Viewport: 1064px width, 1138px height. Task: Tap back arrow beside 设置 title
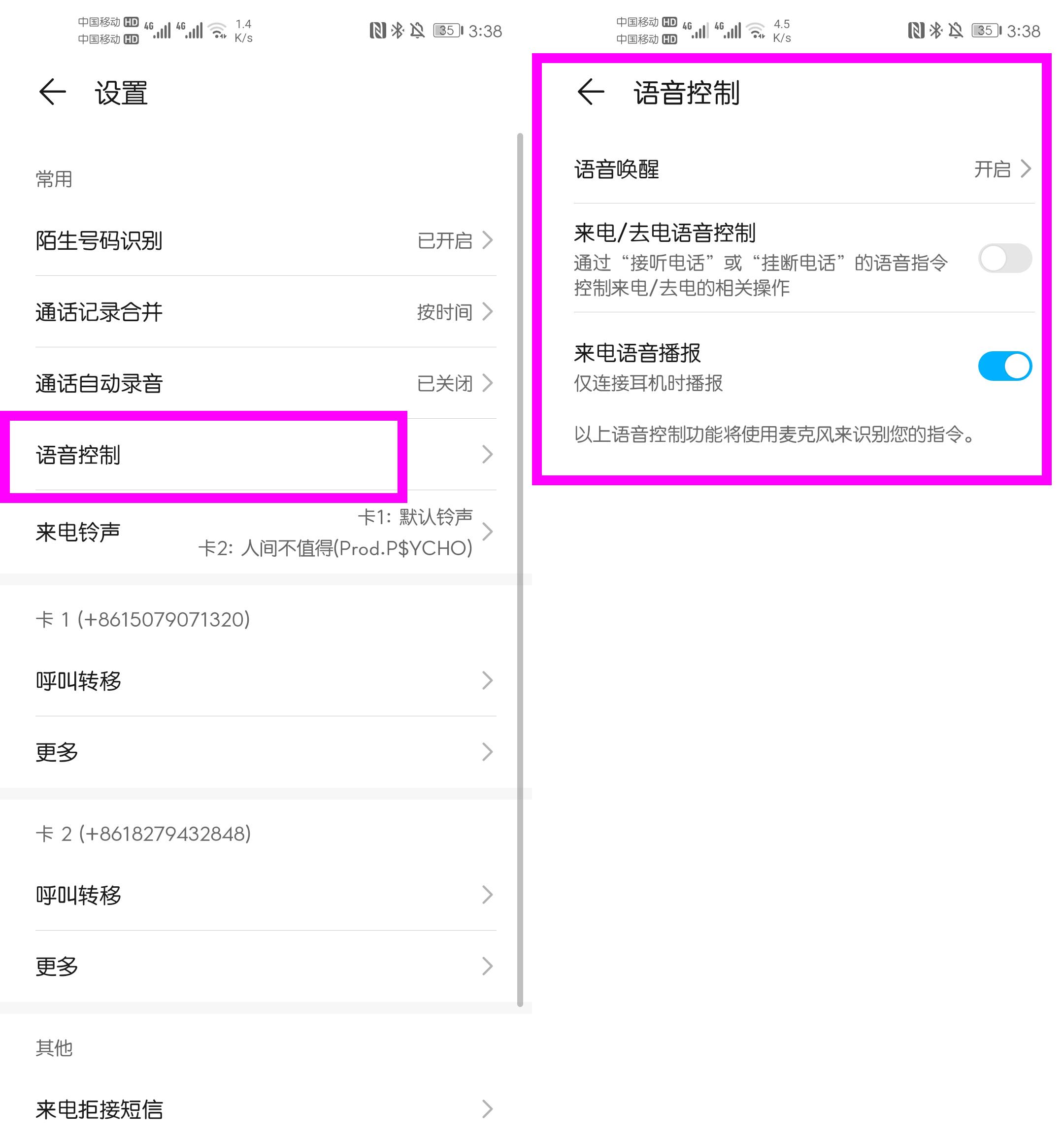click(53, 92)
